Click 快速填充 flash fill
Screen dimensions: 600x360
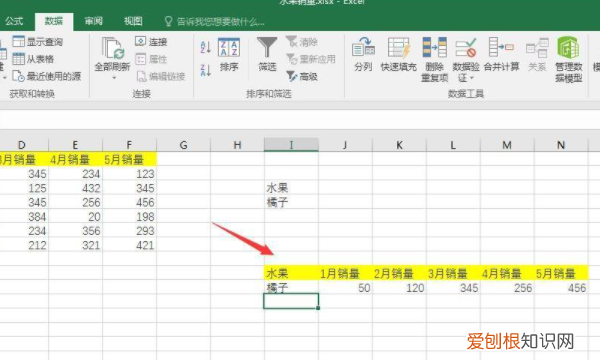coord(398,54)
